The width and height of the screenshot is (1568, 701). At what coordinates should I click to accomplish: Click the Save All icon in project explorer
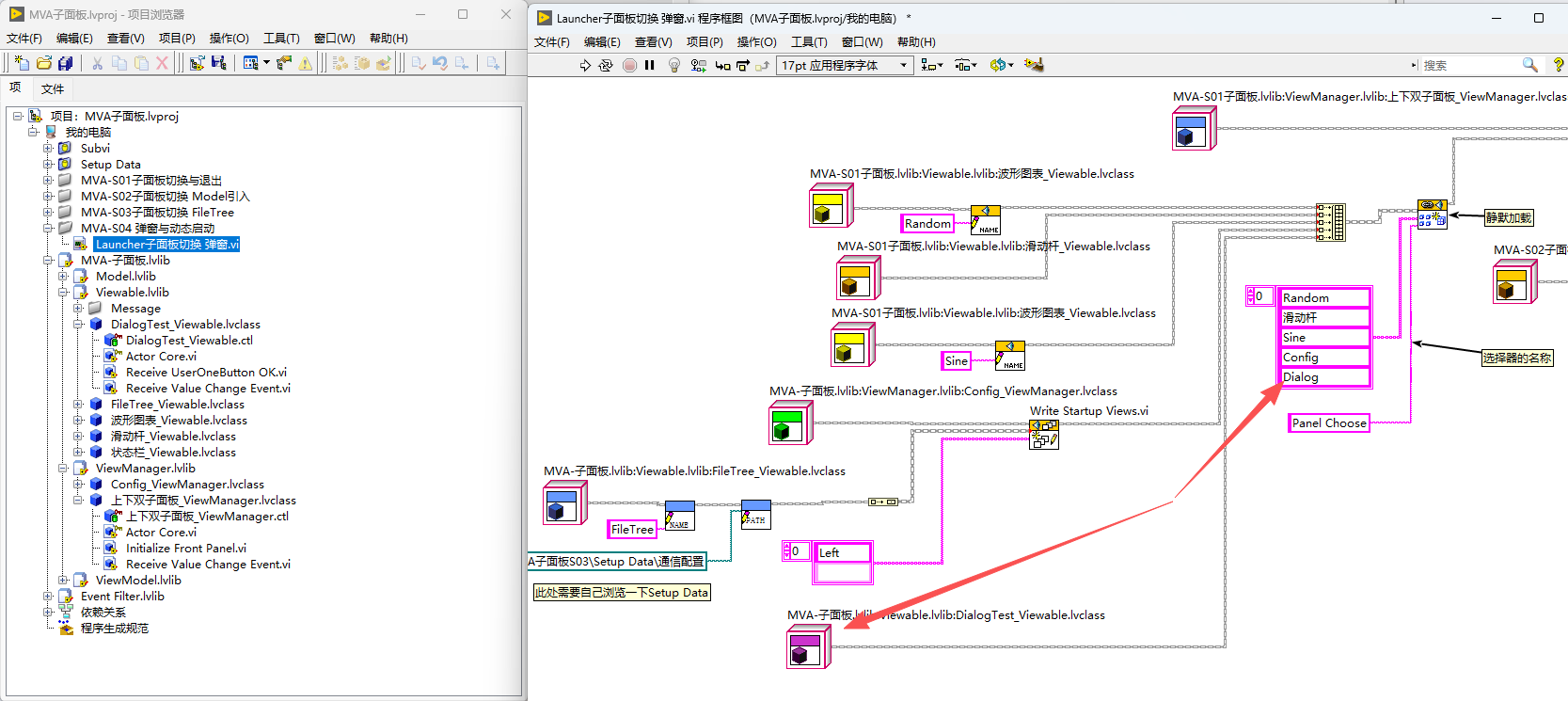66,63
